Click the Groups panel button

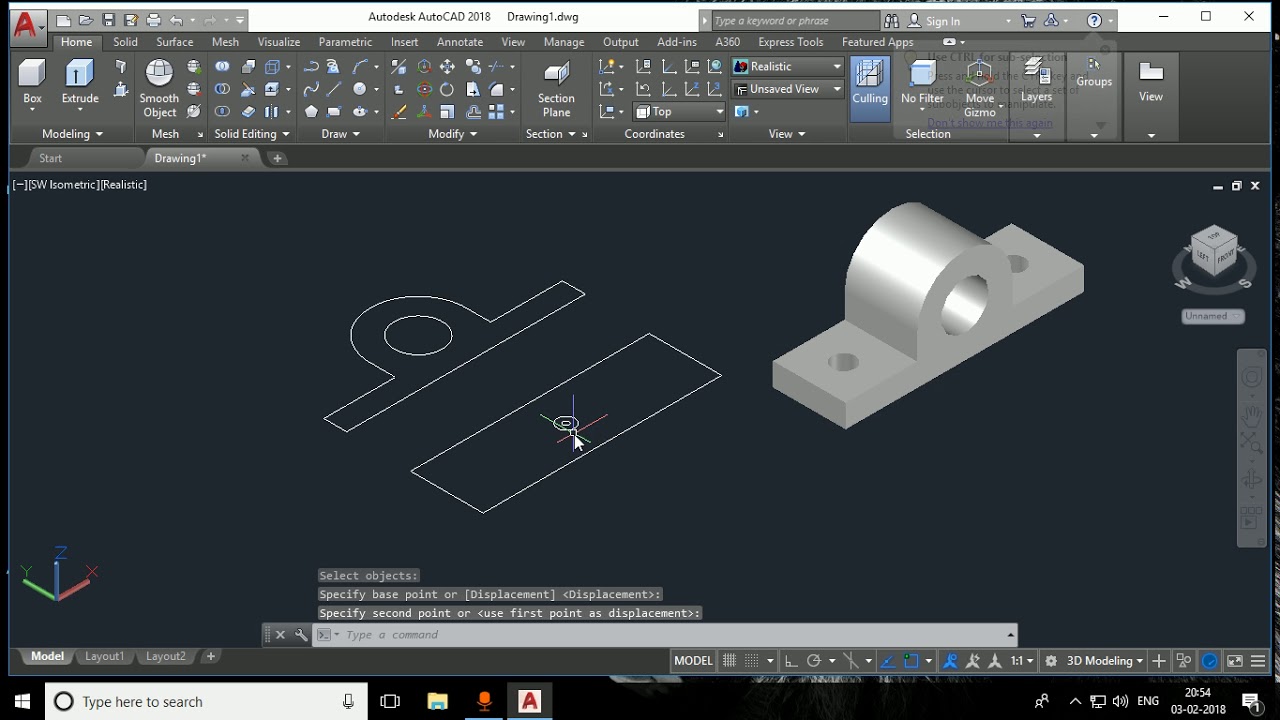pos(1094,74)
